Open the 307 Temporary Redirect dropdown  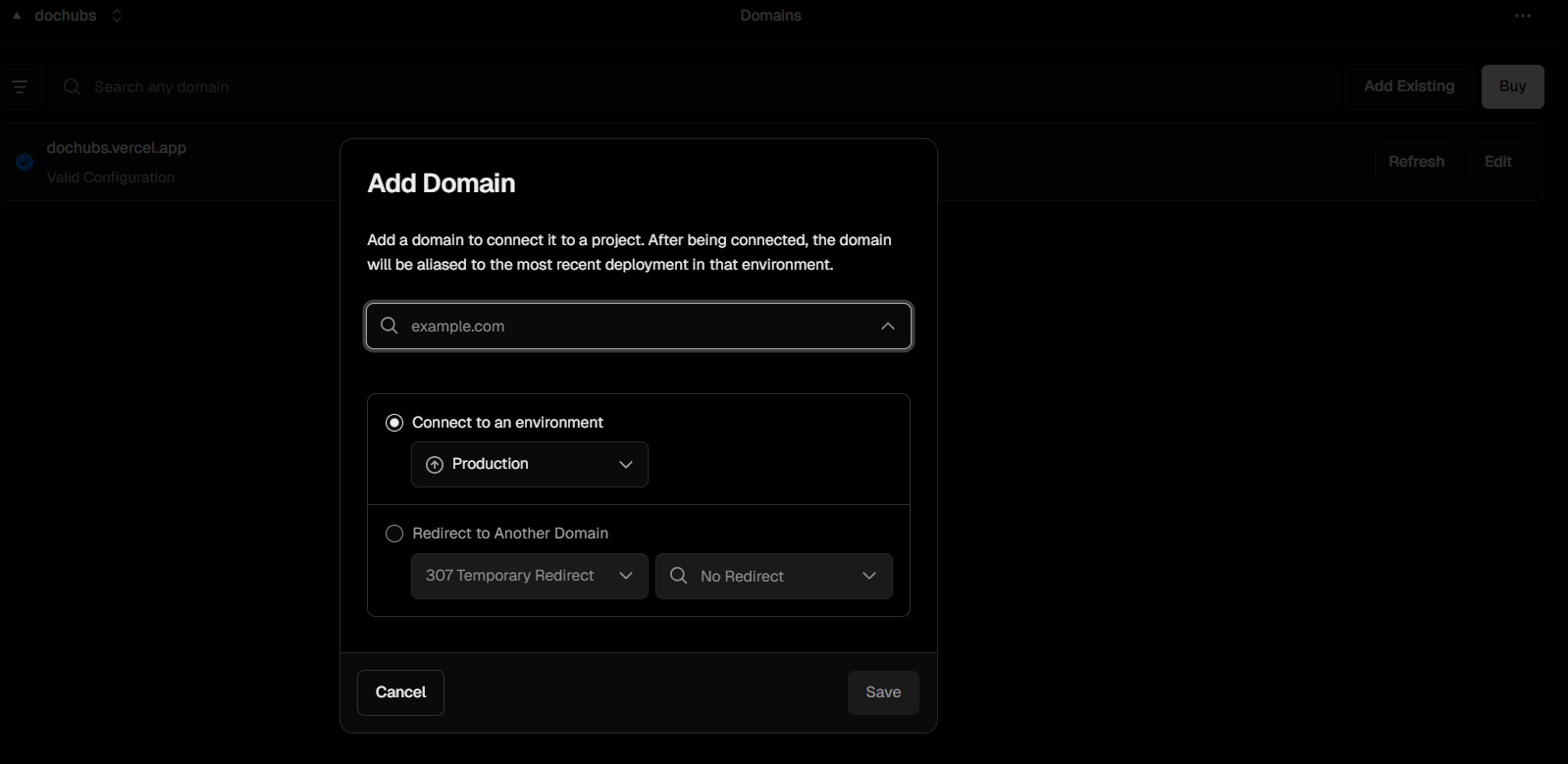click(x=530, y=576)
